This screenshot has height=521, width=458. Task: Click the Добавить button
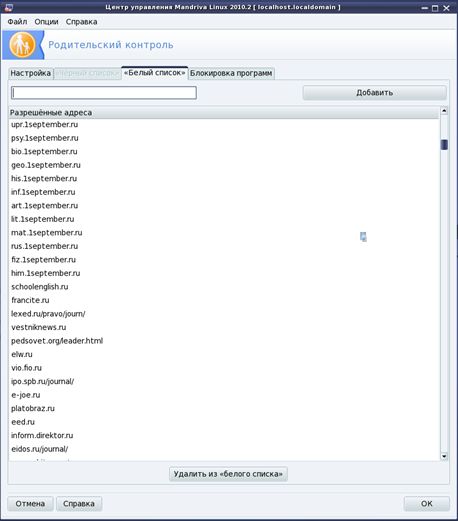(x=374, y=93)
